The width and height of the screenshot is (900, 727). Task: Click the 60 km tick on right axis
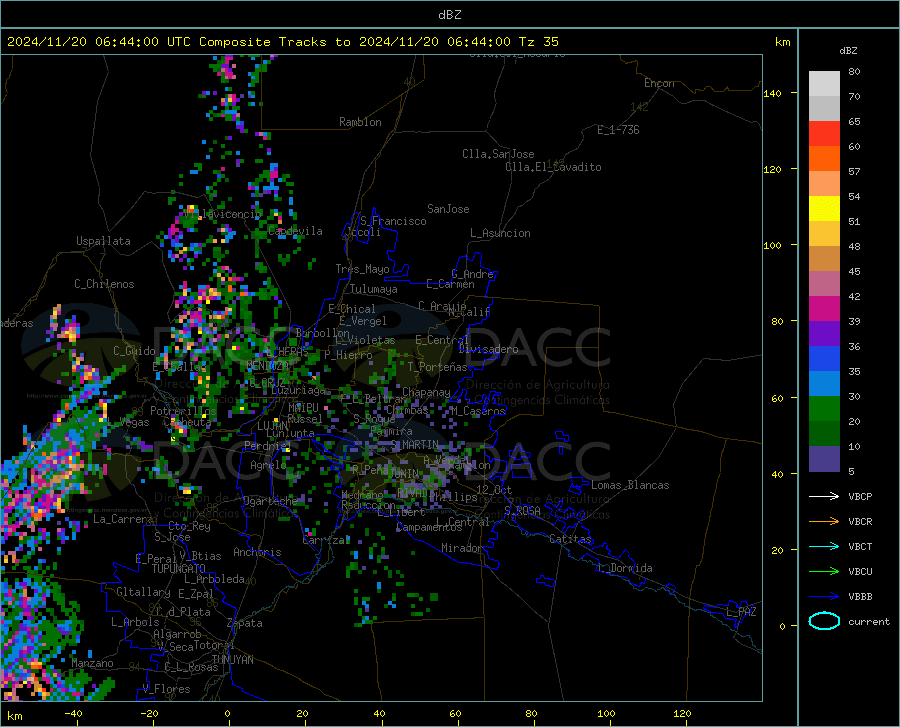(x=777, y=398)
